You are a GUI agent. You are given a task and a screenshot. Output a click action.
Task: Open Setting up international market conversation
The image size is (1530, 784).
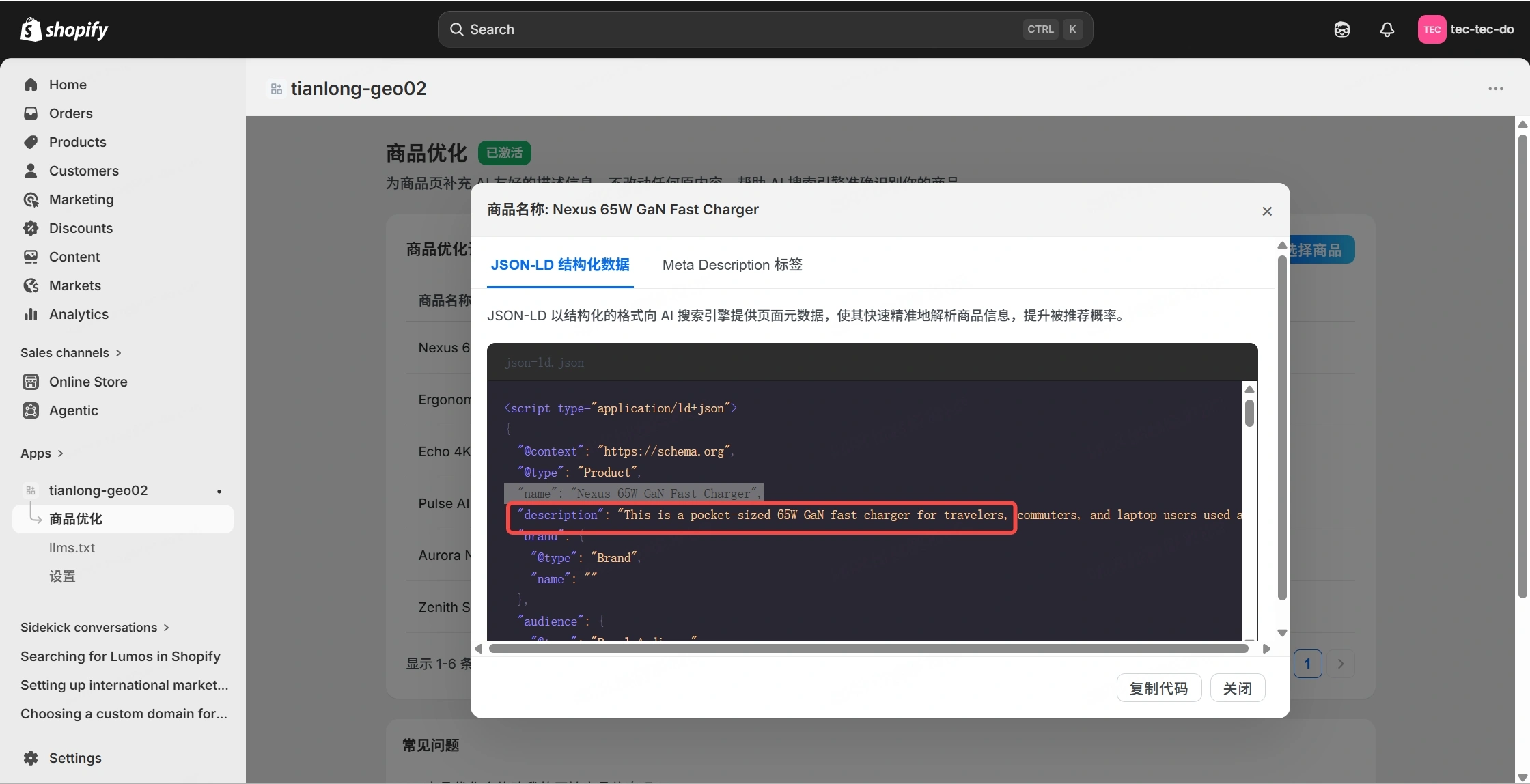coord(124,685)
